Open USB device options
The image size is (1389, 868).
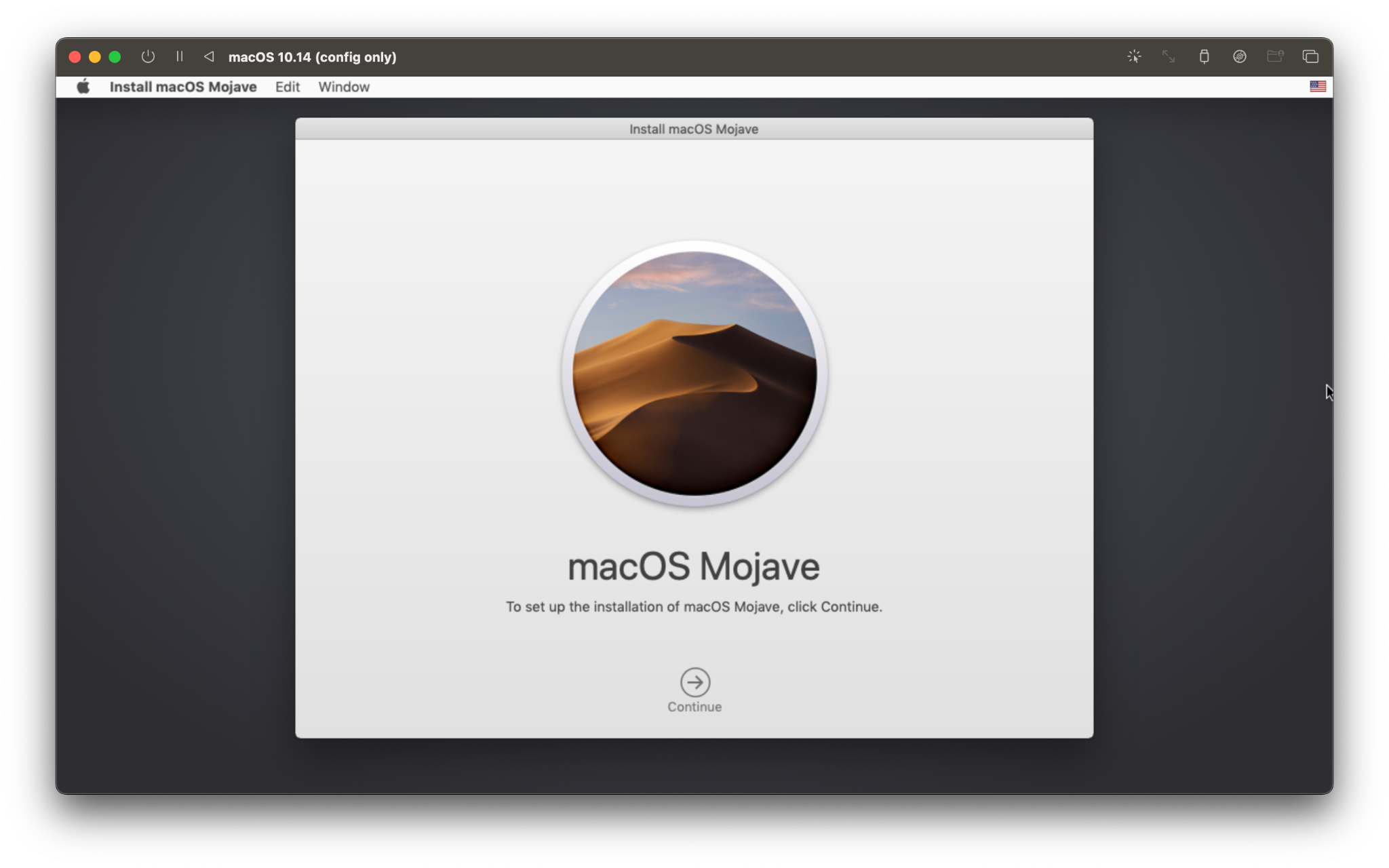pos(1205,56)
